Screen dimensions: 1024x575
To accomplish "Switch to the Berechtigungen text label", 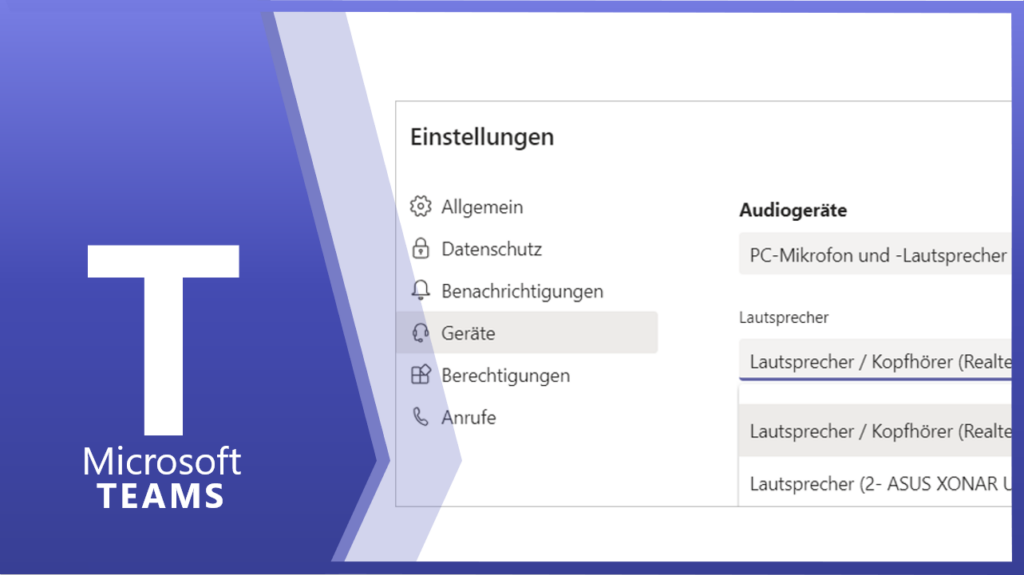I will pyautogui.click(x=505, y=375).
